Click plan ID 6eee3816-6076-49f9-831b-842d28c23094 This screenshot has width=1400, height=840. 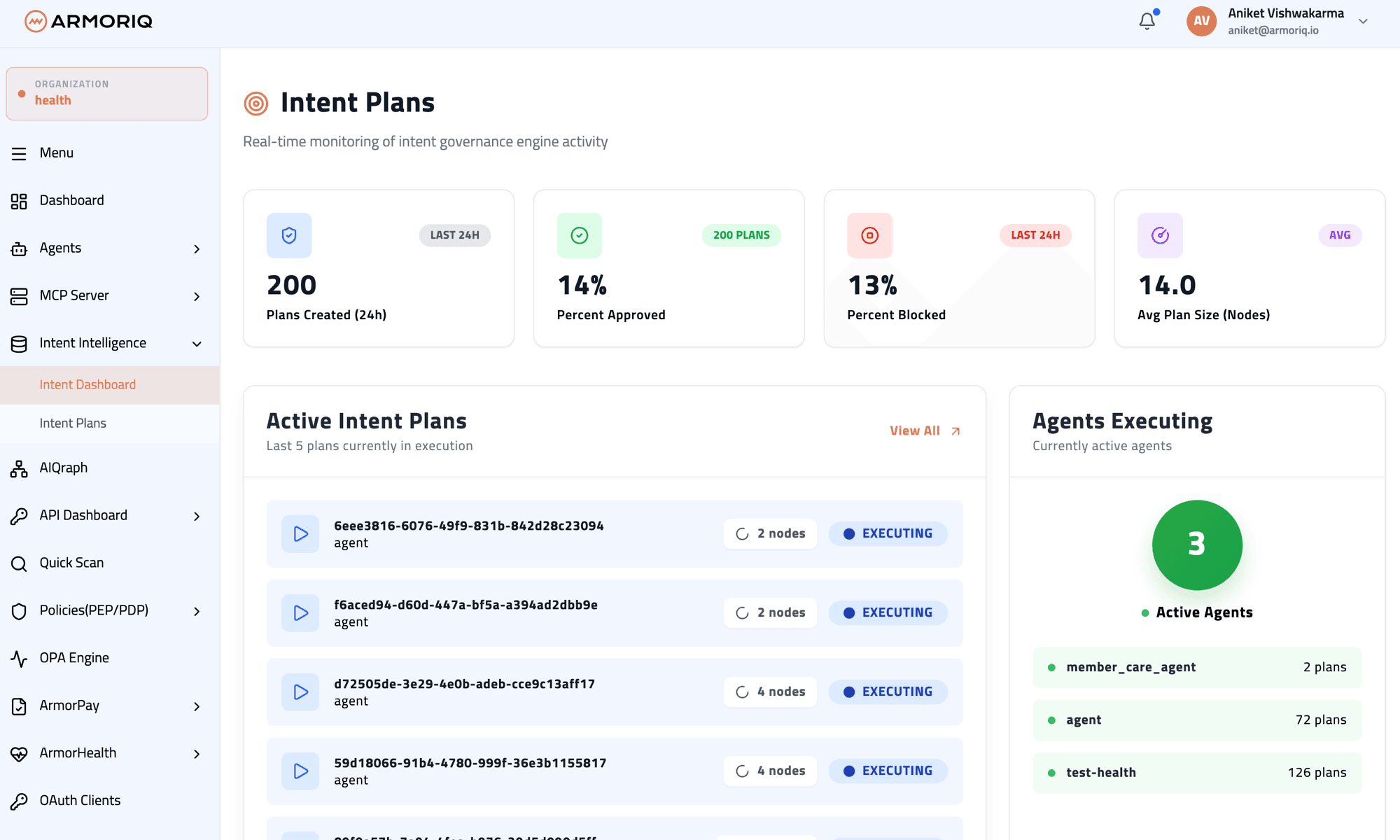tap(468, 526)
